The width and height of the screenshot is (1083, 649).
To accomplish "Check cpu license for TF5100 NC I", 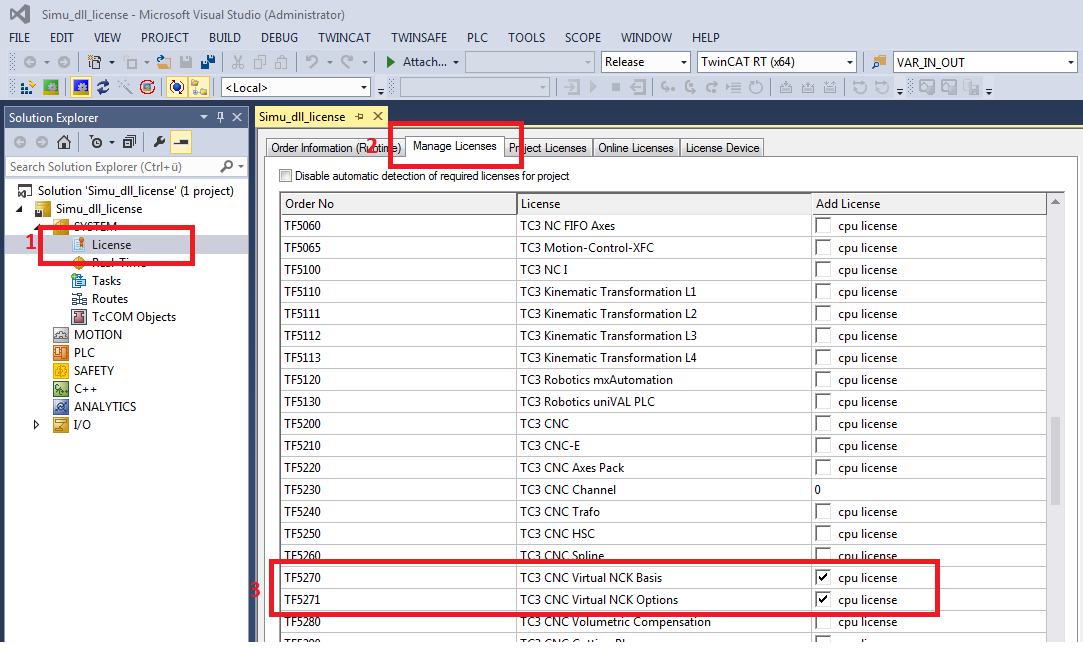I will click(x=823, y=269).
